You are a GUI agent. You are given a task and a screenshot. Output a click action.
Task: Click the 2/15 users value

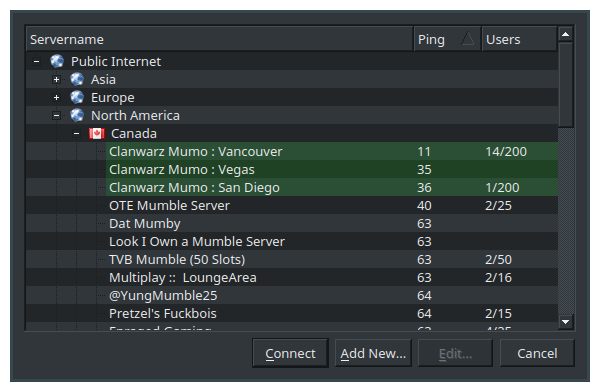pos(499,313)
